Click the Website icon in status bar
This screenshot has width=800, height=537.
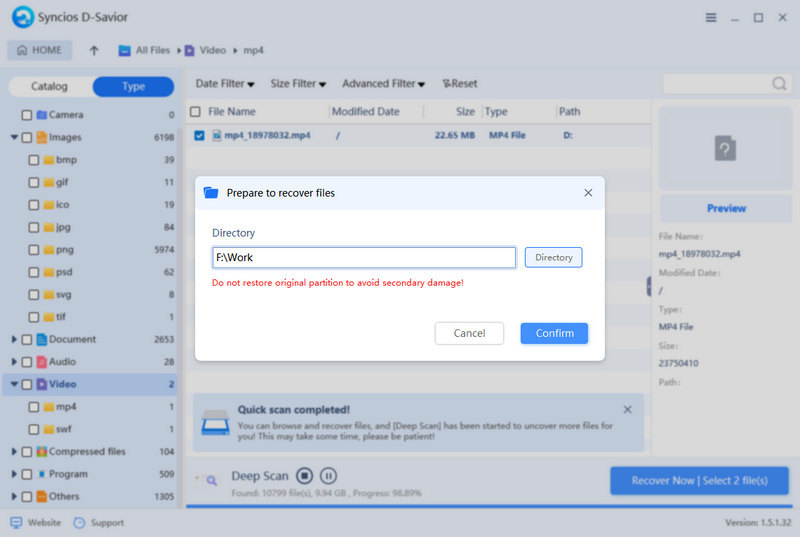pos(16,522)
